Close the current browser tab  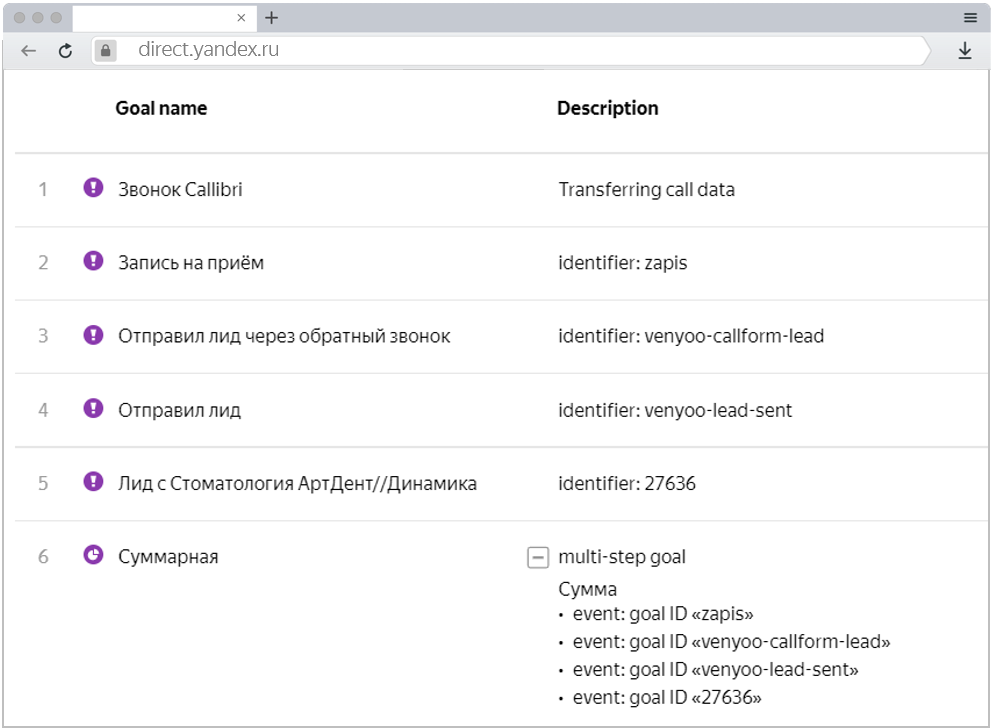(x=241, y=18)
